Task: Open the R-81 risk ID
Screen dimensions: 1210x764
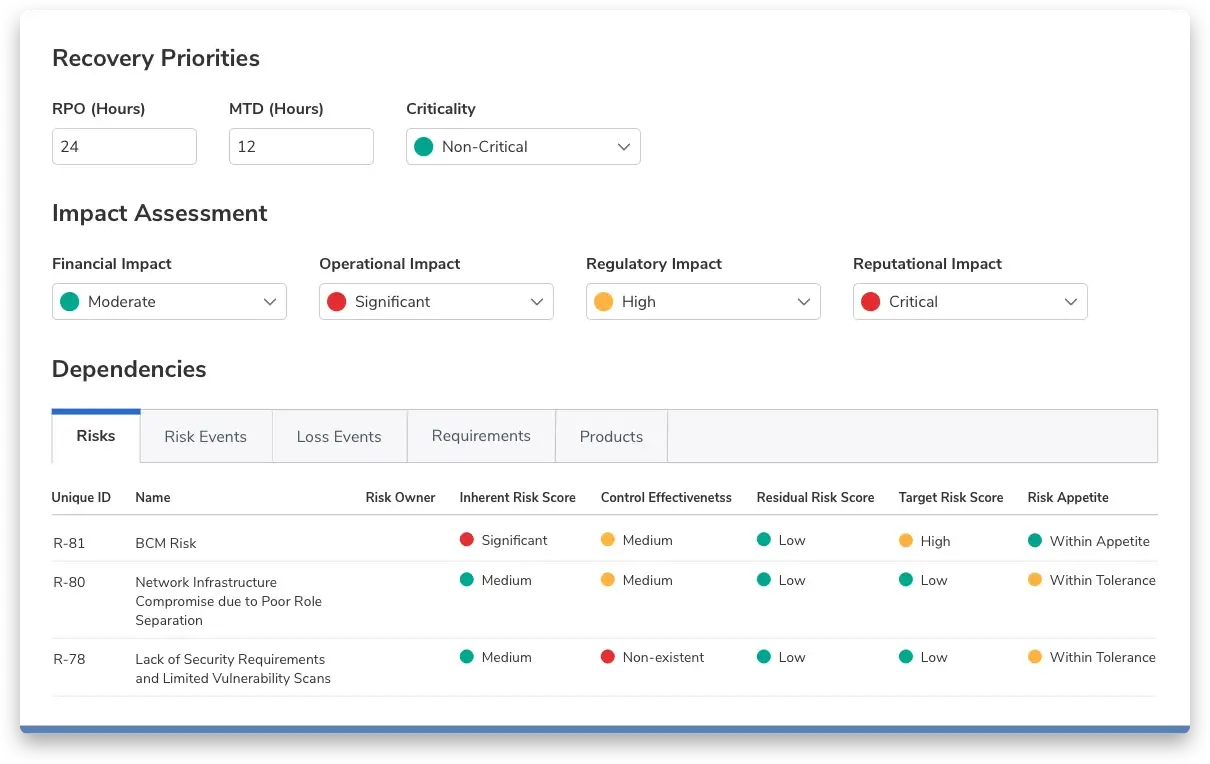Action: coord(69,544)
